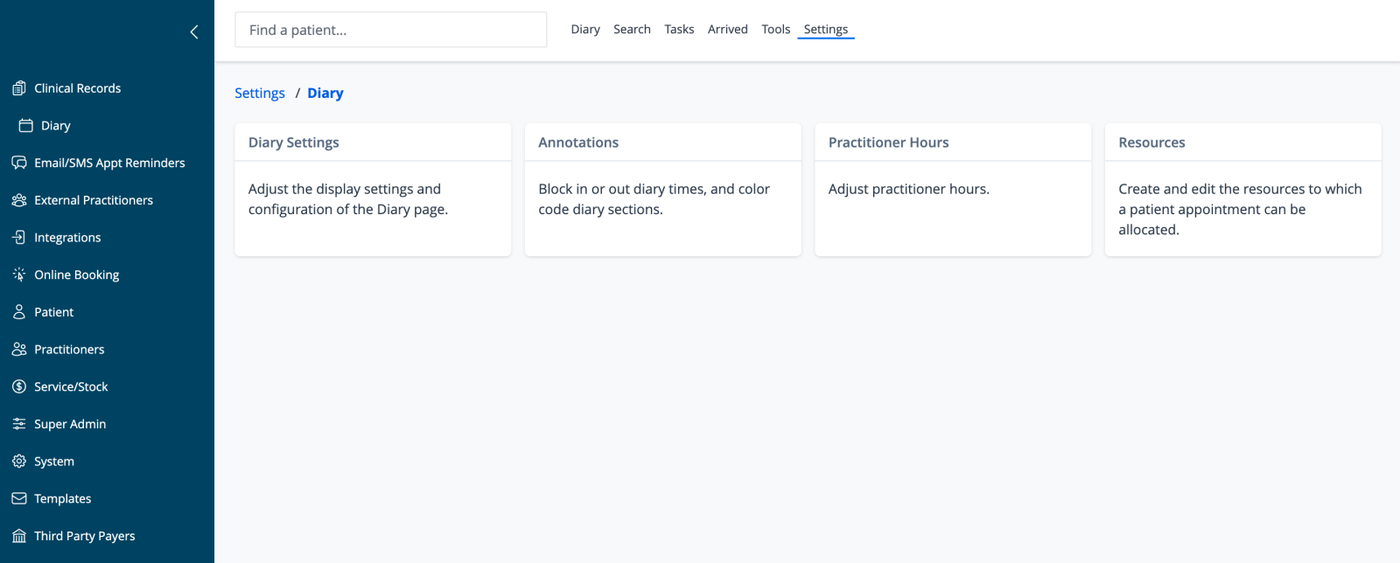Click the Third Party Payers bank icon
Image resolution: width=1400 pixels, height=563 pixels.
pyautogui.click(x=19, y=536)
